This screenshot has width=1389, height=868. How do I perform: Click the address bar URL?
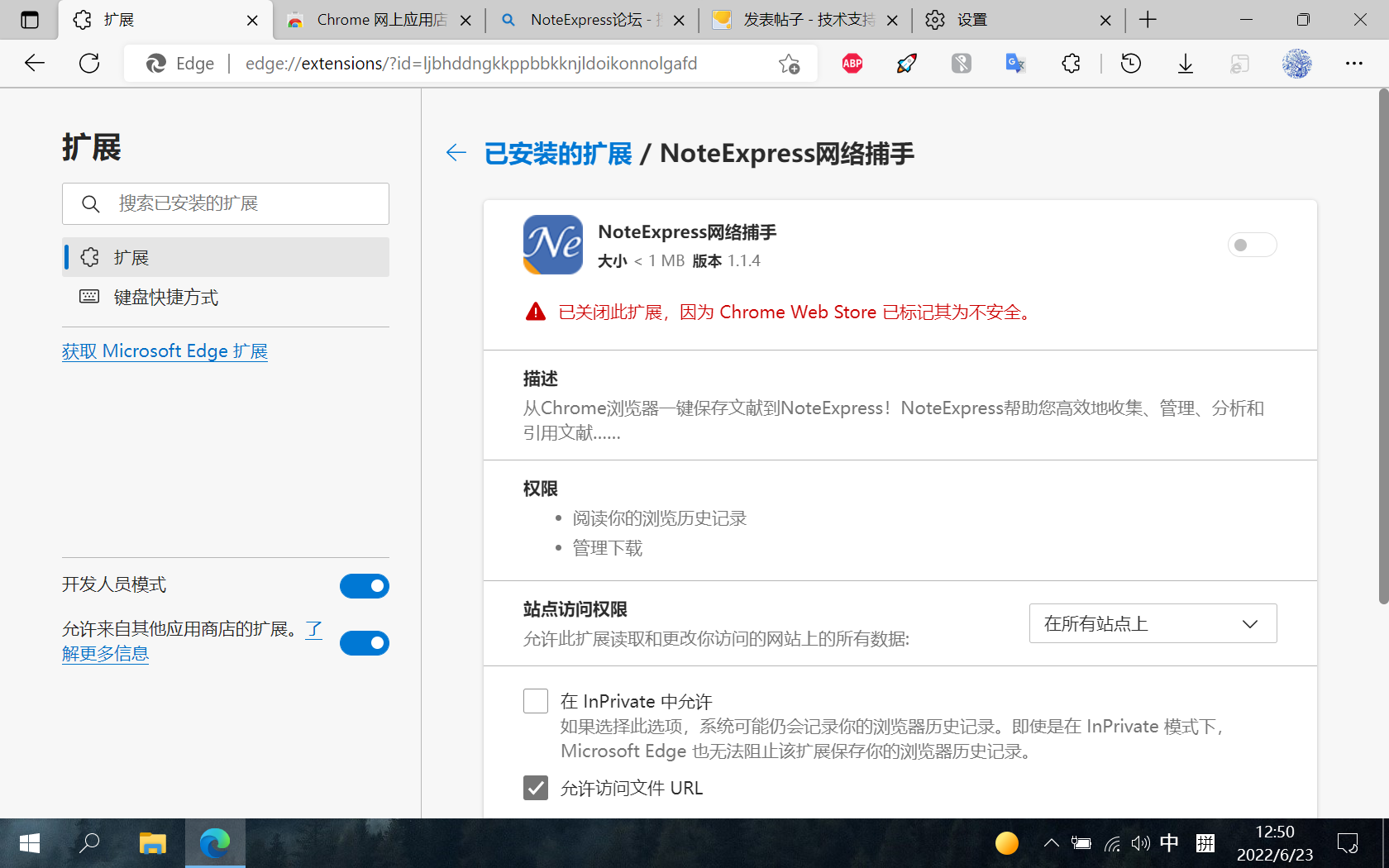(471, 64)
